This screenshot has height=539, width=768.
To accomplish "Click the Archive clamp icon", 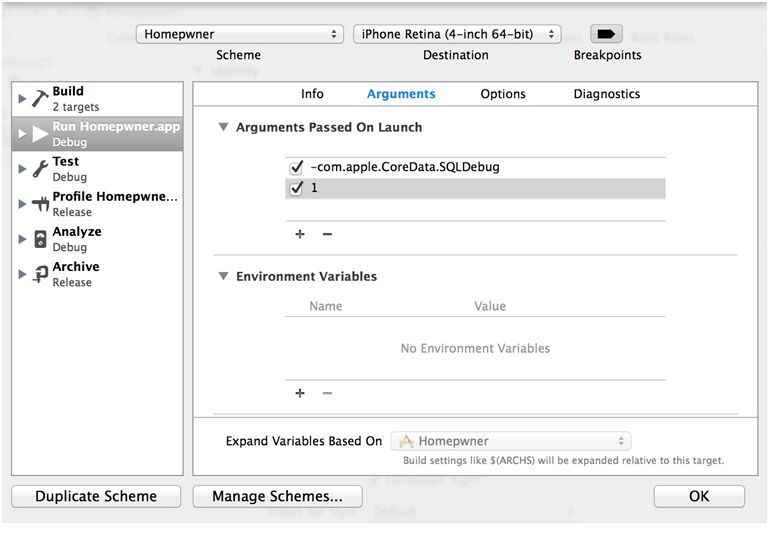I will coord(40,274).
